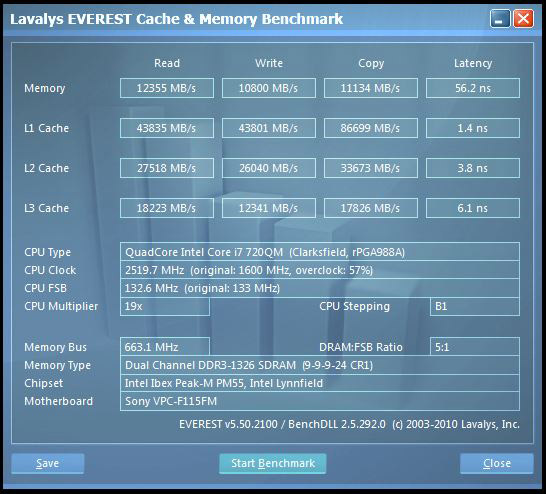Click the CPU FSB label
Screen dimensions: 546x494
[x=45, y=288]
